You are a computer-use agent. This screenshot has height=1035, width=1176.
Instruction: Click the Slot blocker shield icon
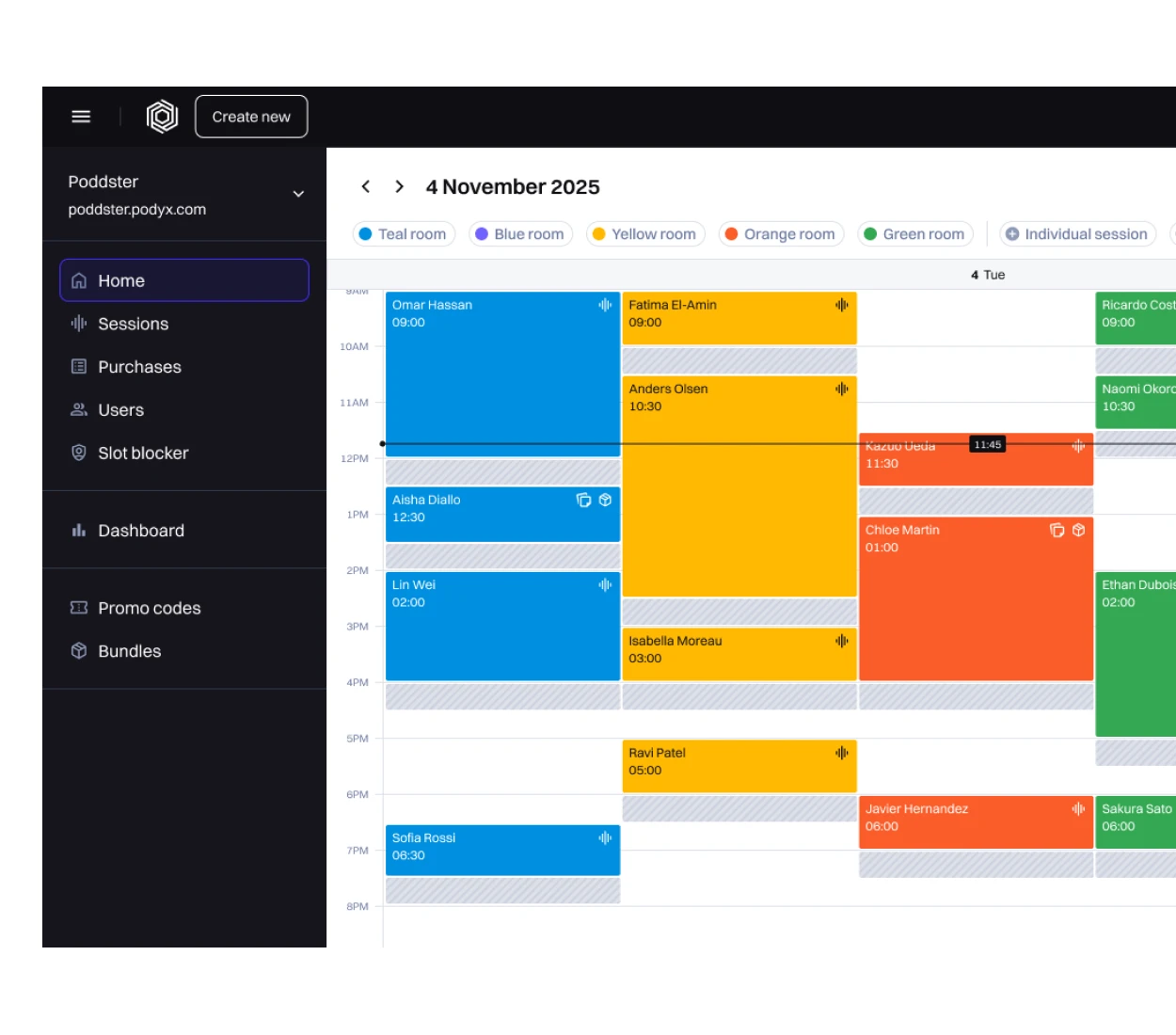[79, 453]
